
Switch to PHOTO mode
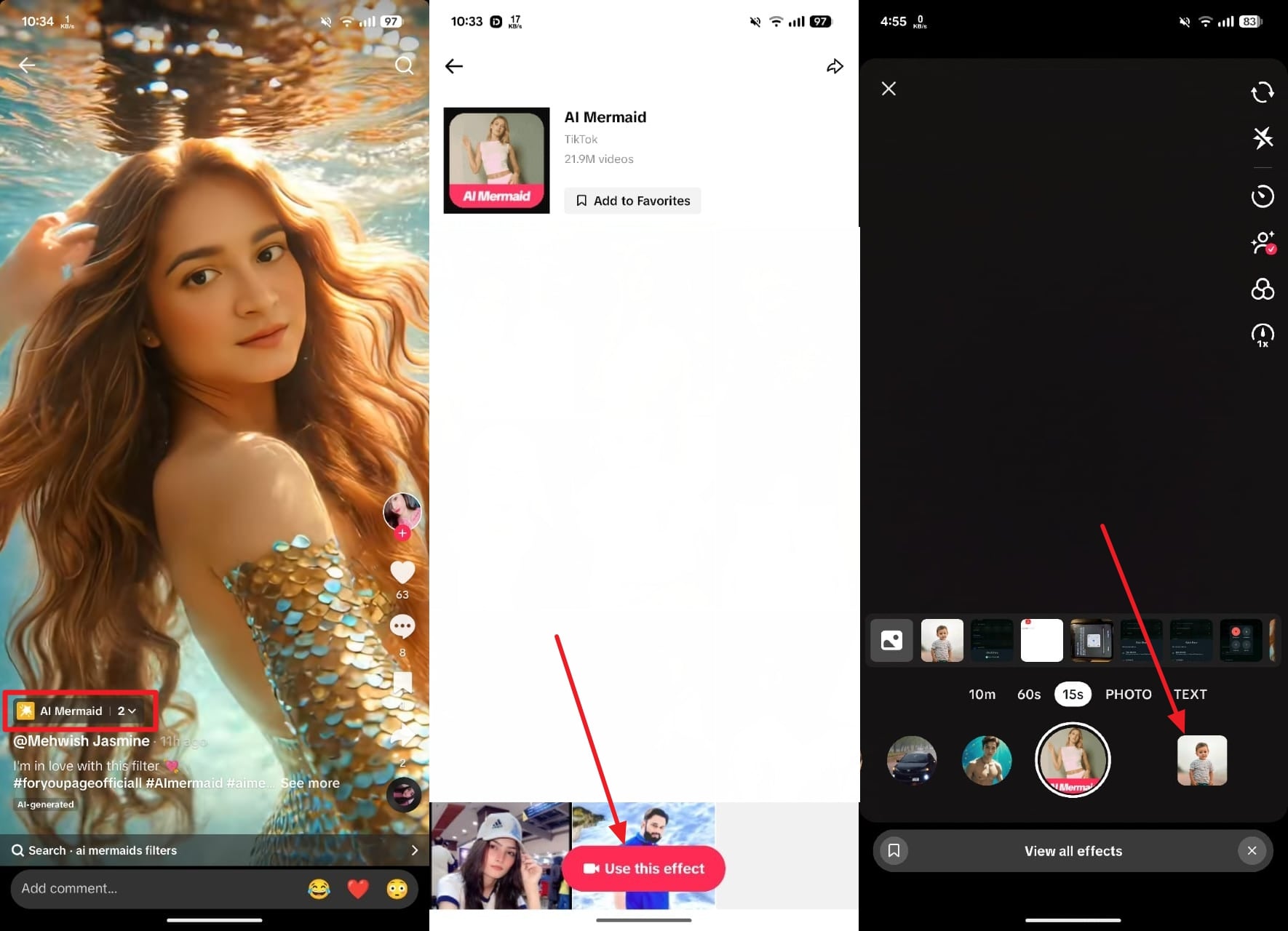point(1128,695)
